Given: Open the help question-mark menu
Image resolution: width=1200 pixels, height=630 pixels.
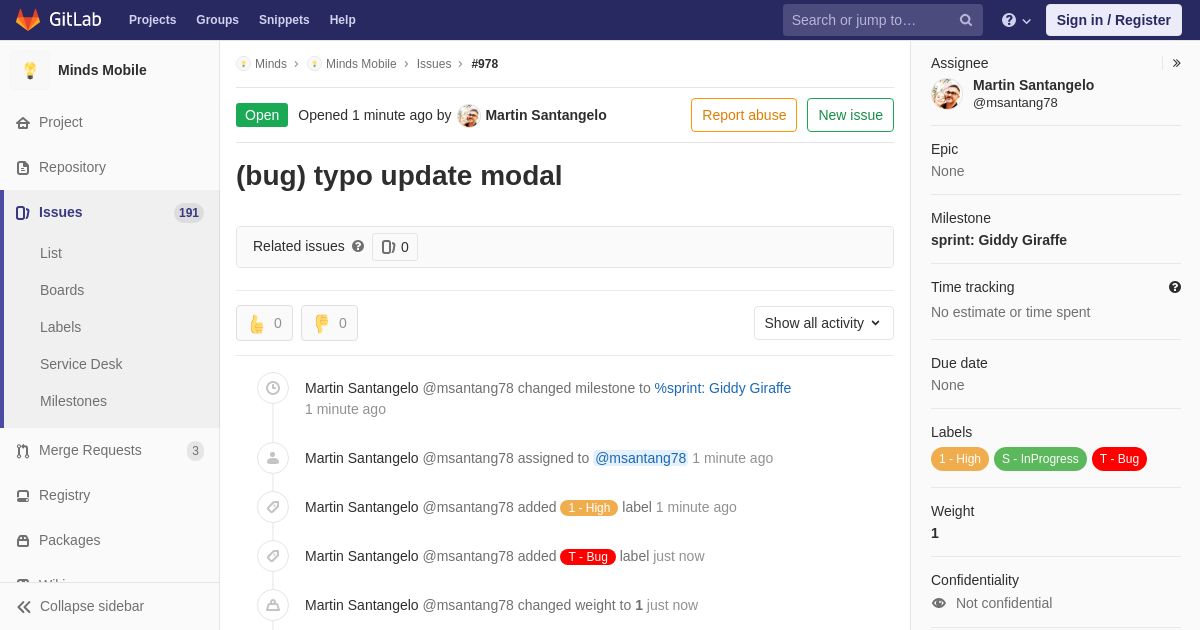Looking at the screenshot, I should 1016,20.
